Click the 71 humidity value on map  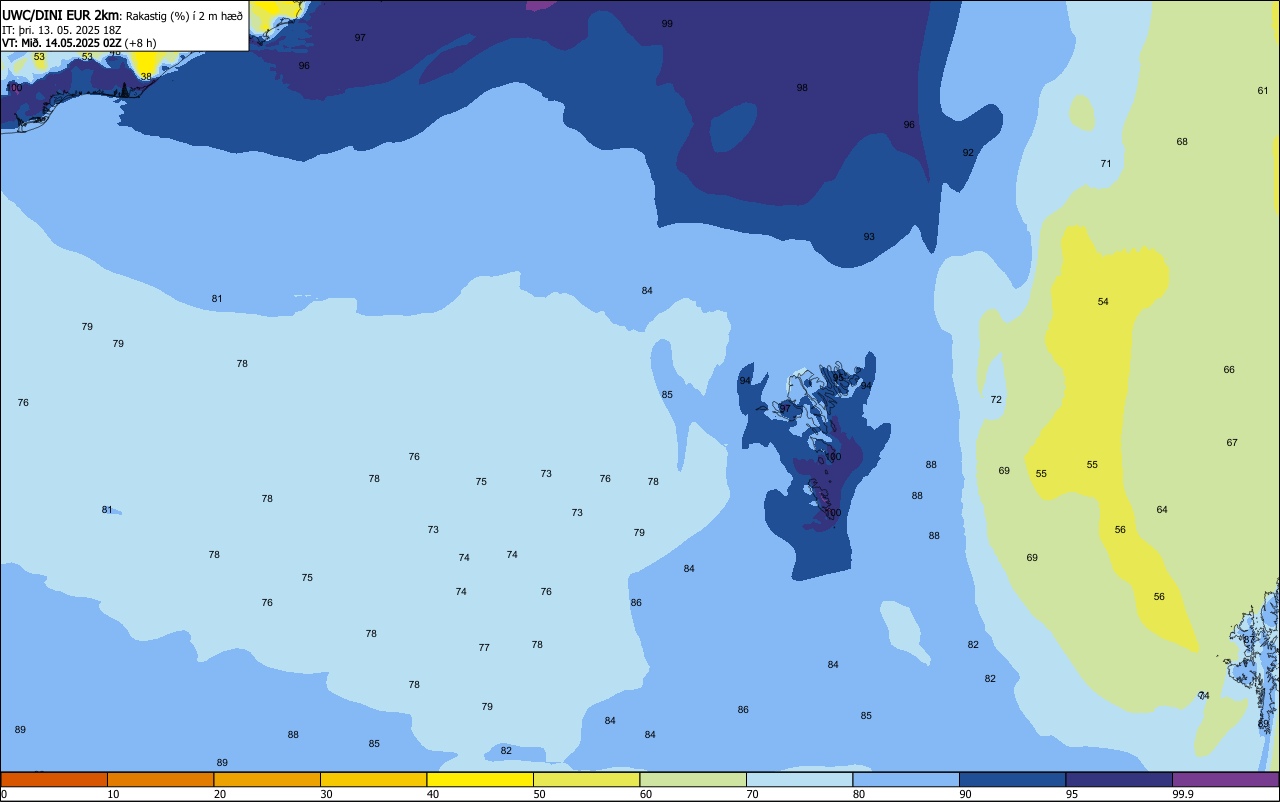tap(1106, 164)
